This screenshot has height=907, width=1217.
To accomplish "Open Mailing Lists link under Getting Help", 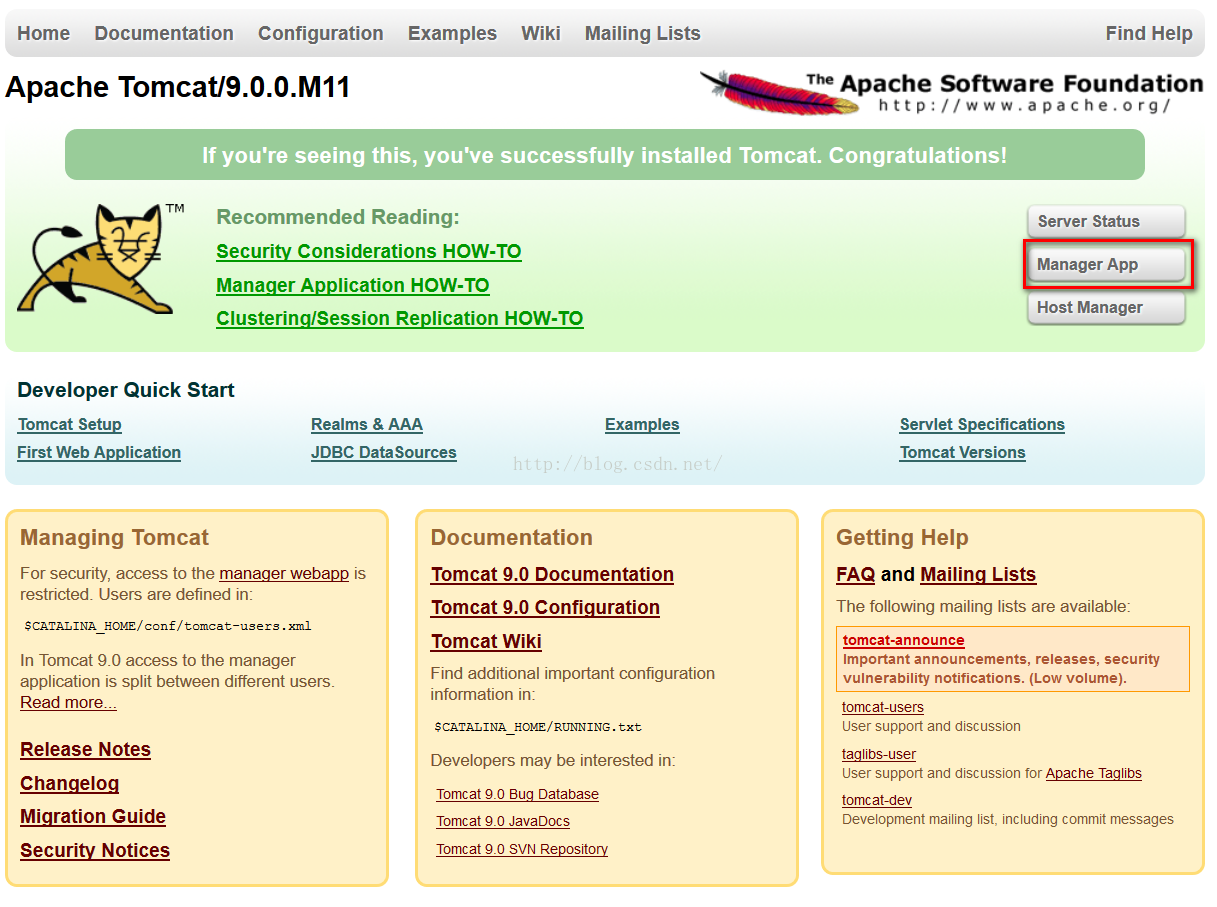I will pos(978,574).
